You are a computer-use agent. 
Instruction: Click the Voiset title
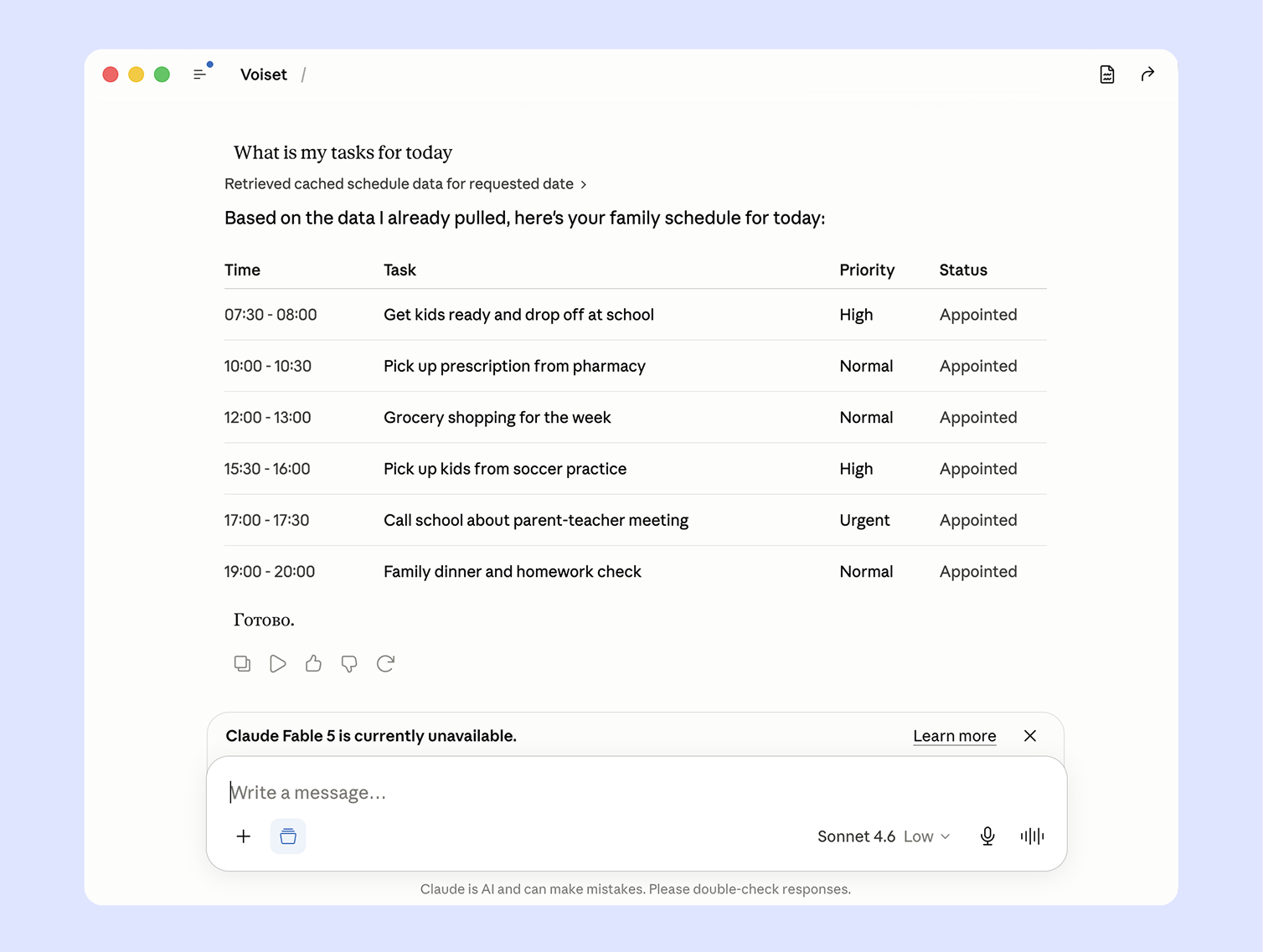tap(264, 75)
